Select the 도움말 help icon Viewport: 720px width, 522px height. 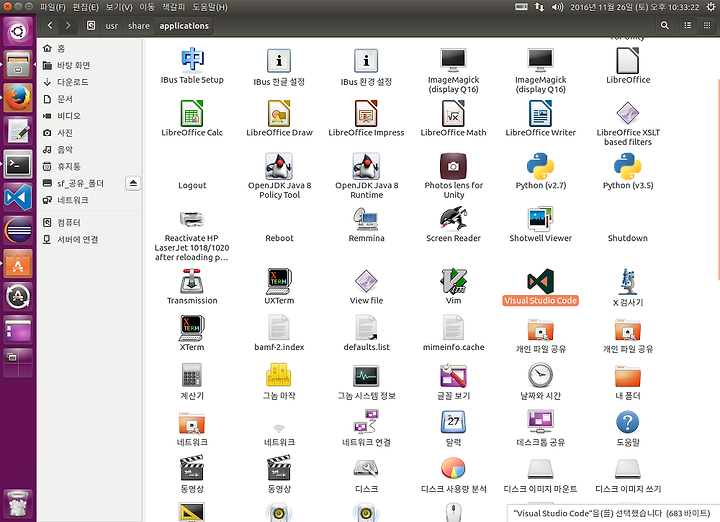coord(628,421)
